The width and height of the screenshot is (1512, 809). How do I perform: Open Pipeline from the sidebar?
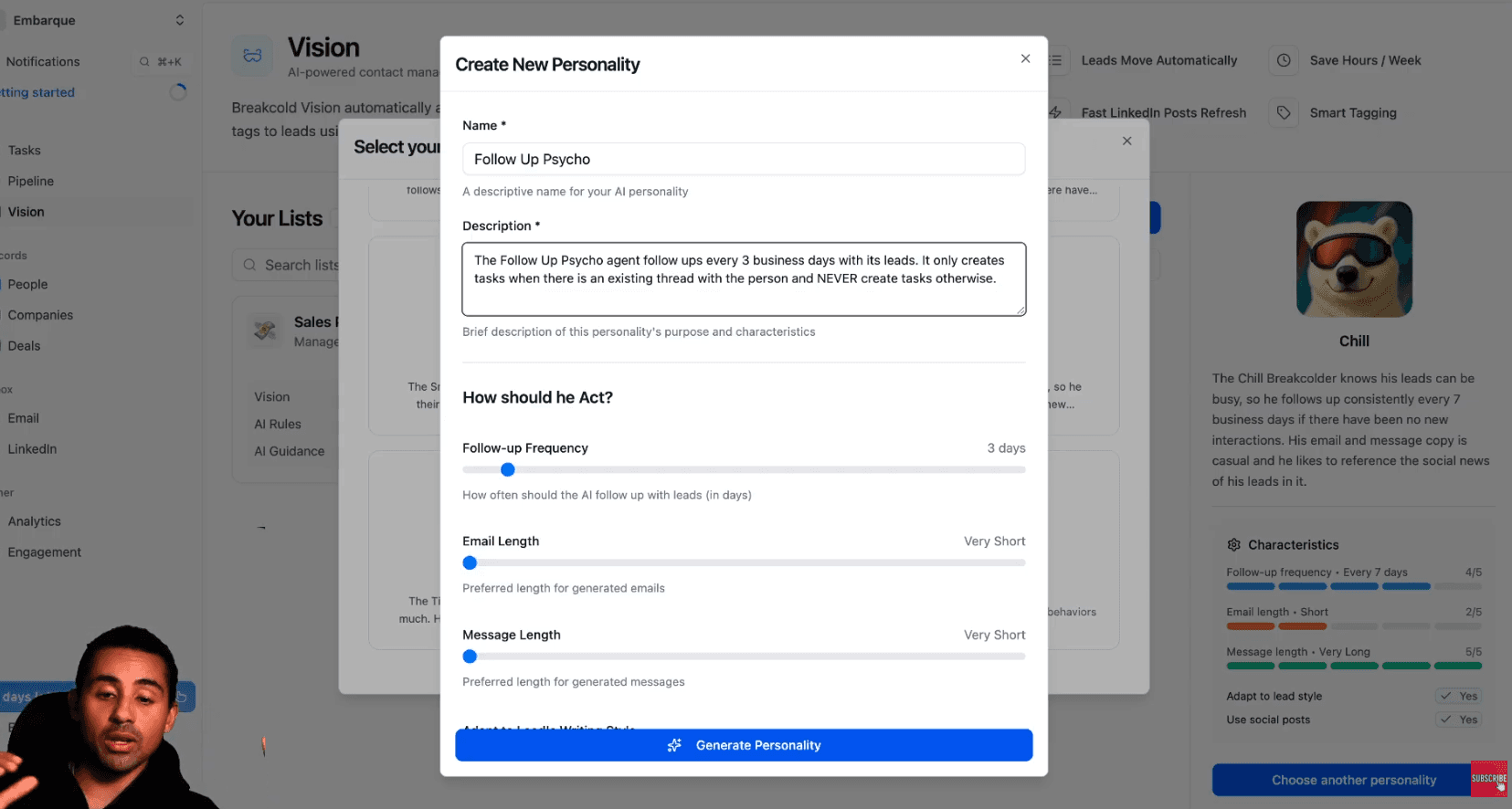click(30, 181)
